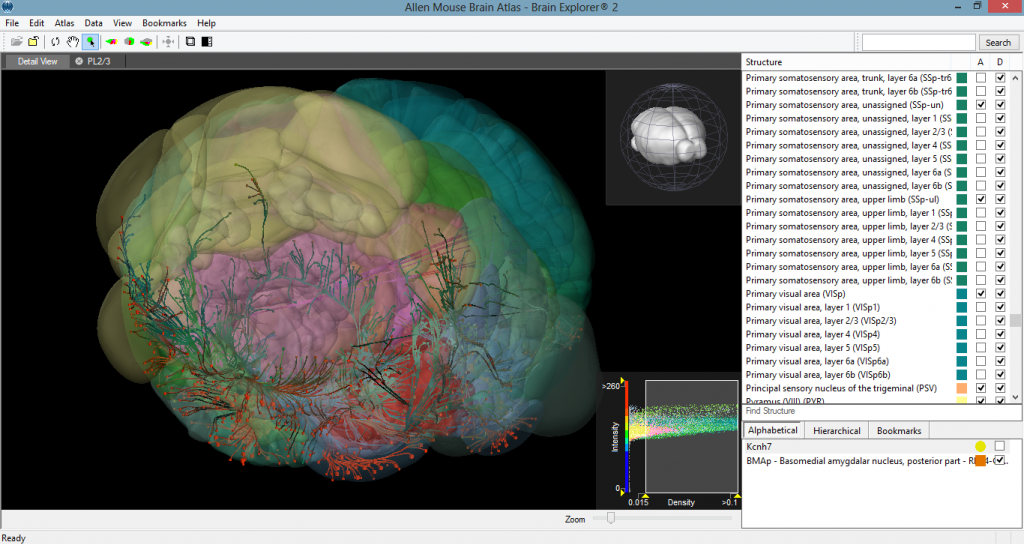Check A column for Primary visual area, layer 4
The width and height of the screenshot is (1024, 544).
click(x=981, y=334)
